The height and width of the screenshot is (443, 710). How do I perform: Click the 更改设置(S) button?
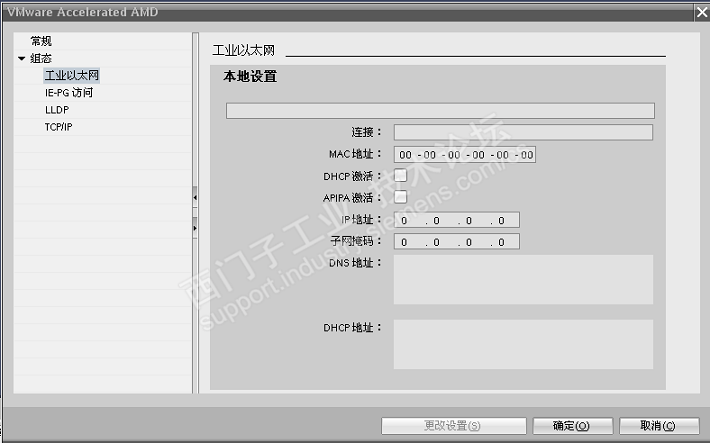click(x=454, y=426)
